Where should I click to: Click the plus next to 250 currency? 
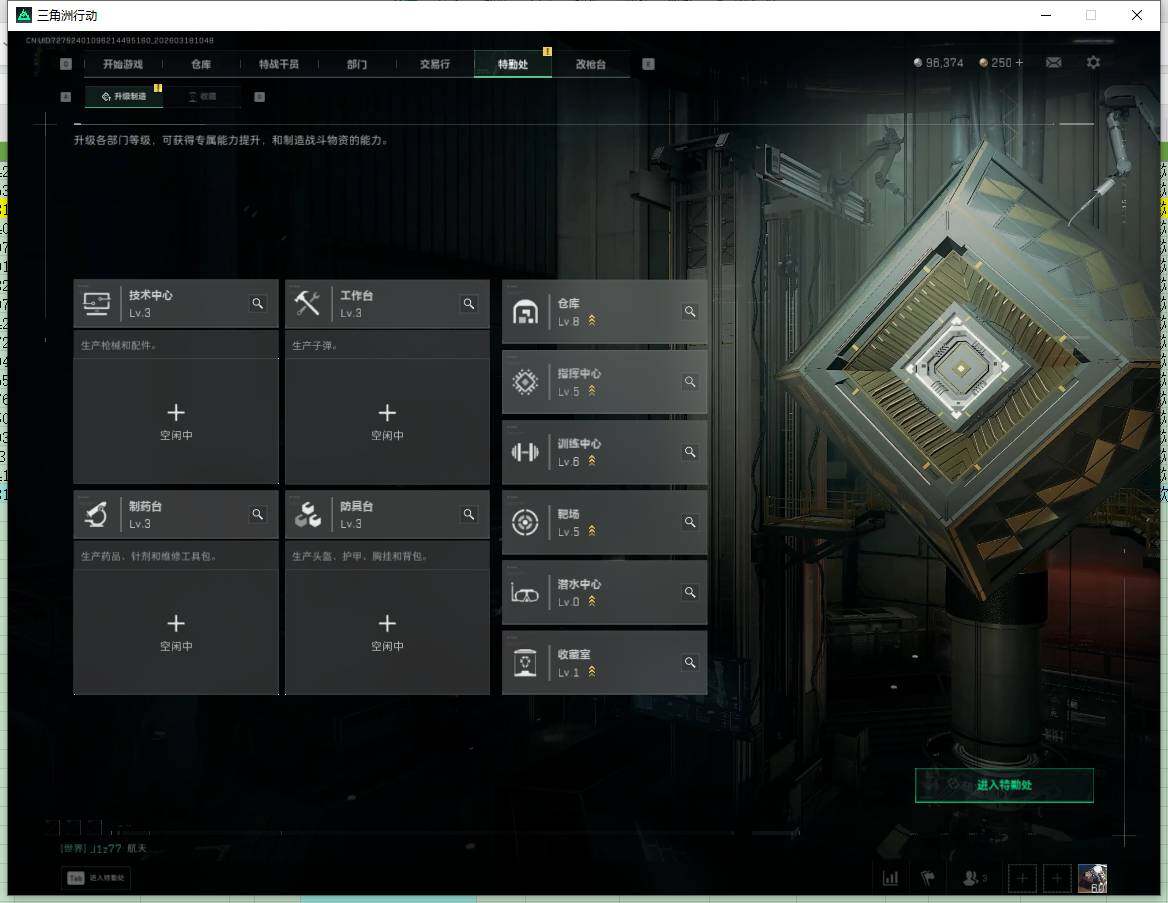pyautogui.click(x=1019, y=63)
